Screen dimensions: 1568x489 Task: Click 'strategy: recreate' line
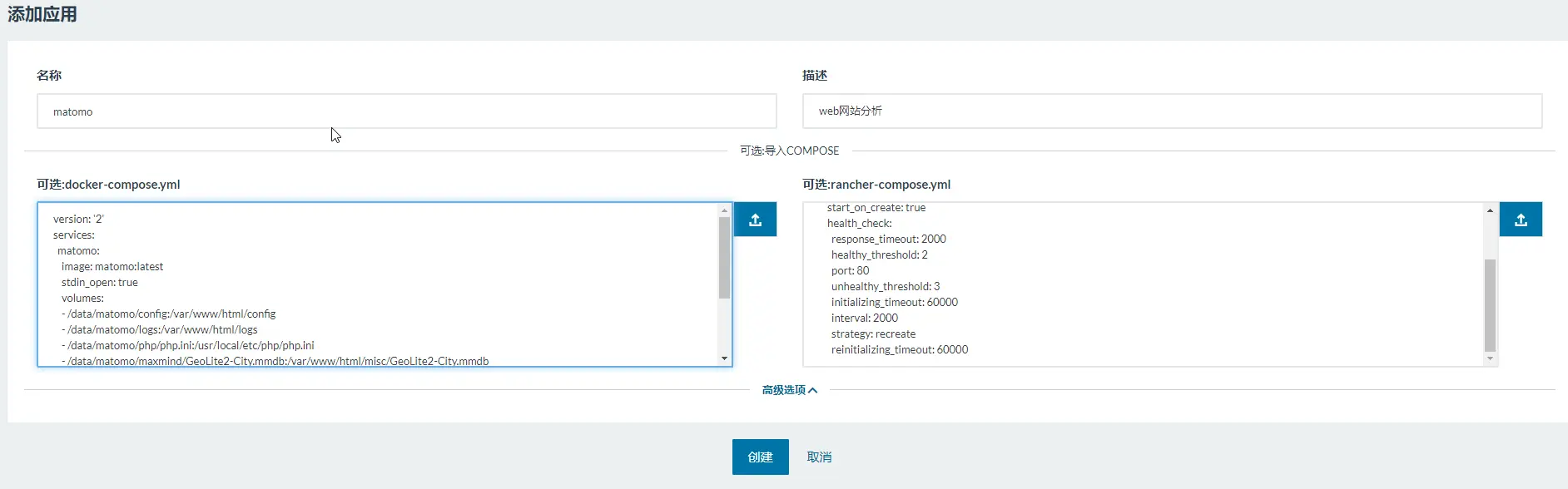pyautogui.click(x=873, y=334)
